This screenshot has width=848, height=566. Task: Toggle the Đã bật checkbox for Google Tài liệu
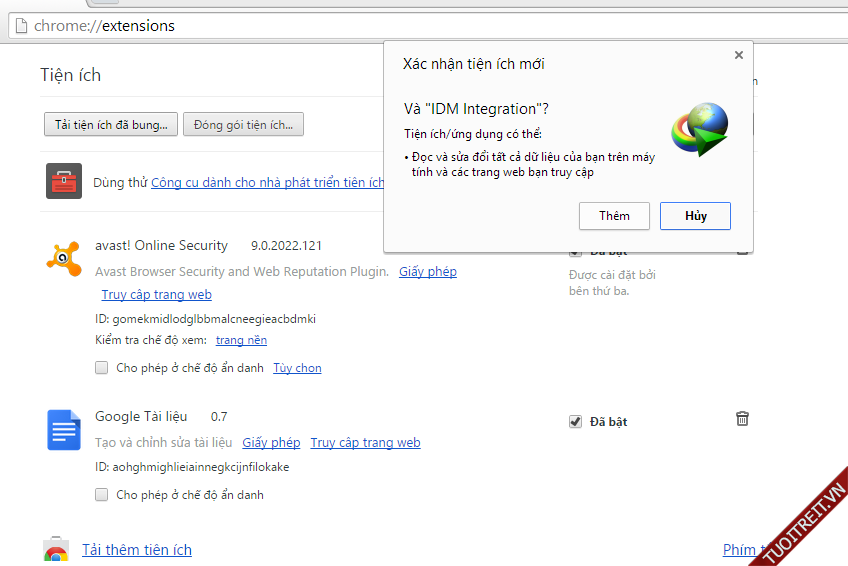pos(575,422)
